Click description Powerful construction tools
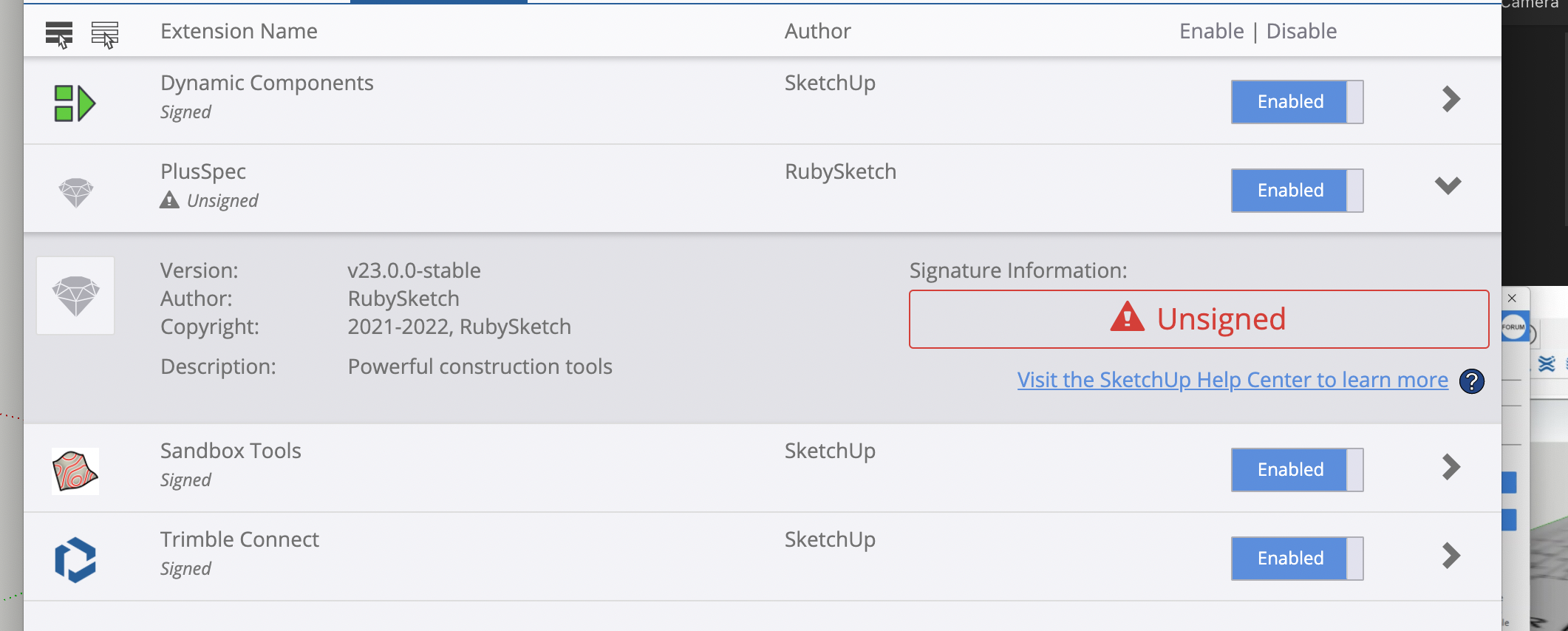The height and width of the screenshot is (631, 1568). [x=480, y=366]
